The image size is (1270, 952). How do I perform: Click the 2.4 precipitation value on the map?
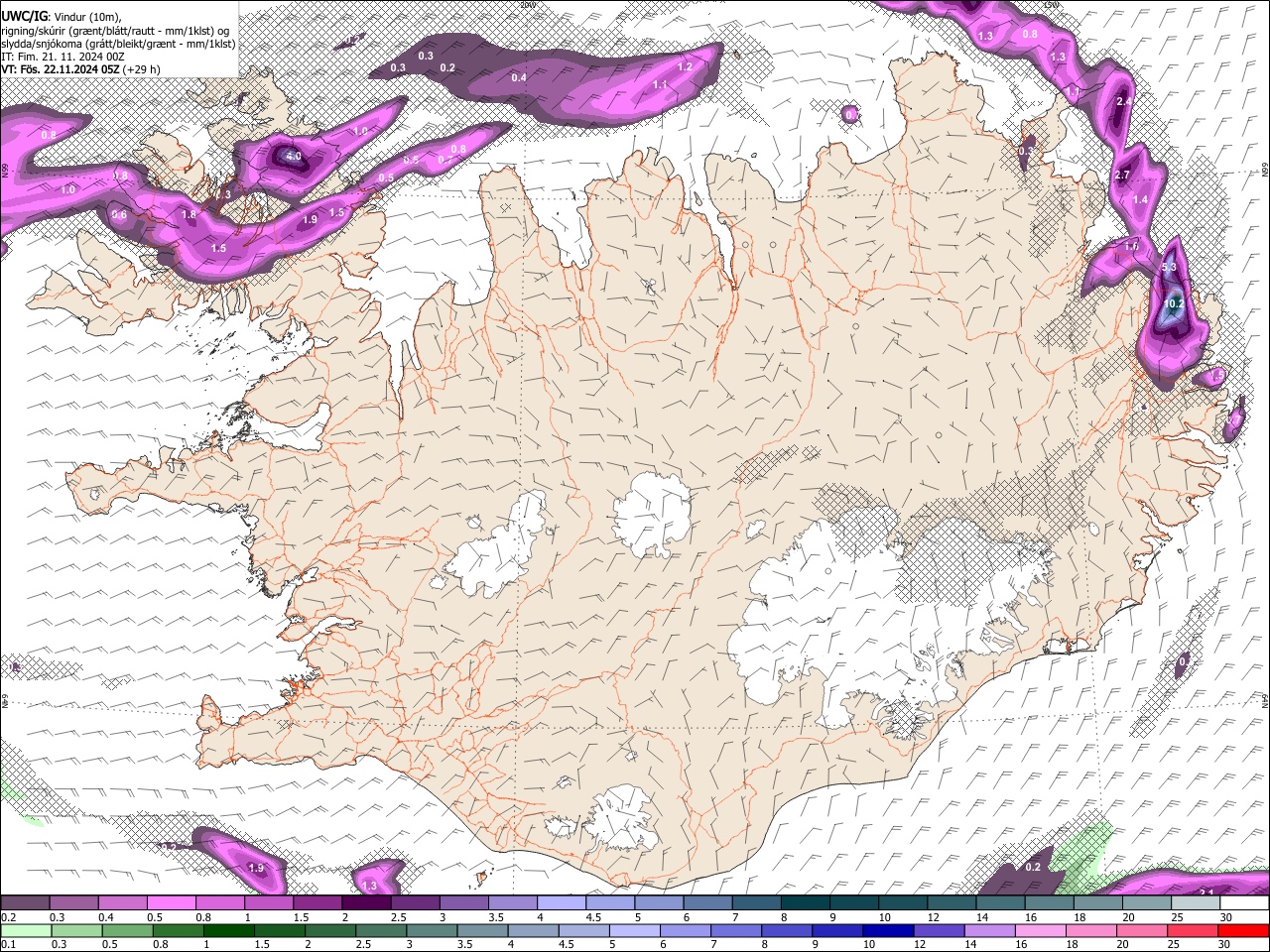point(1123,102)
